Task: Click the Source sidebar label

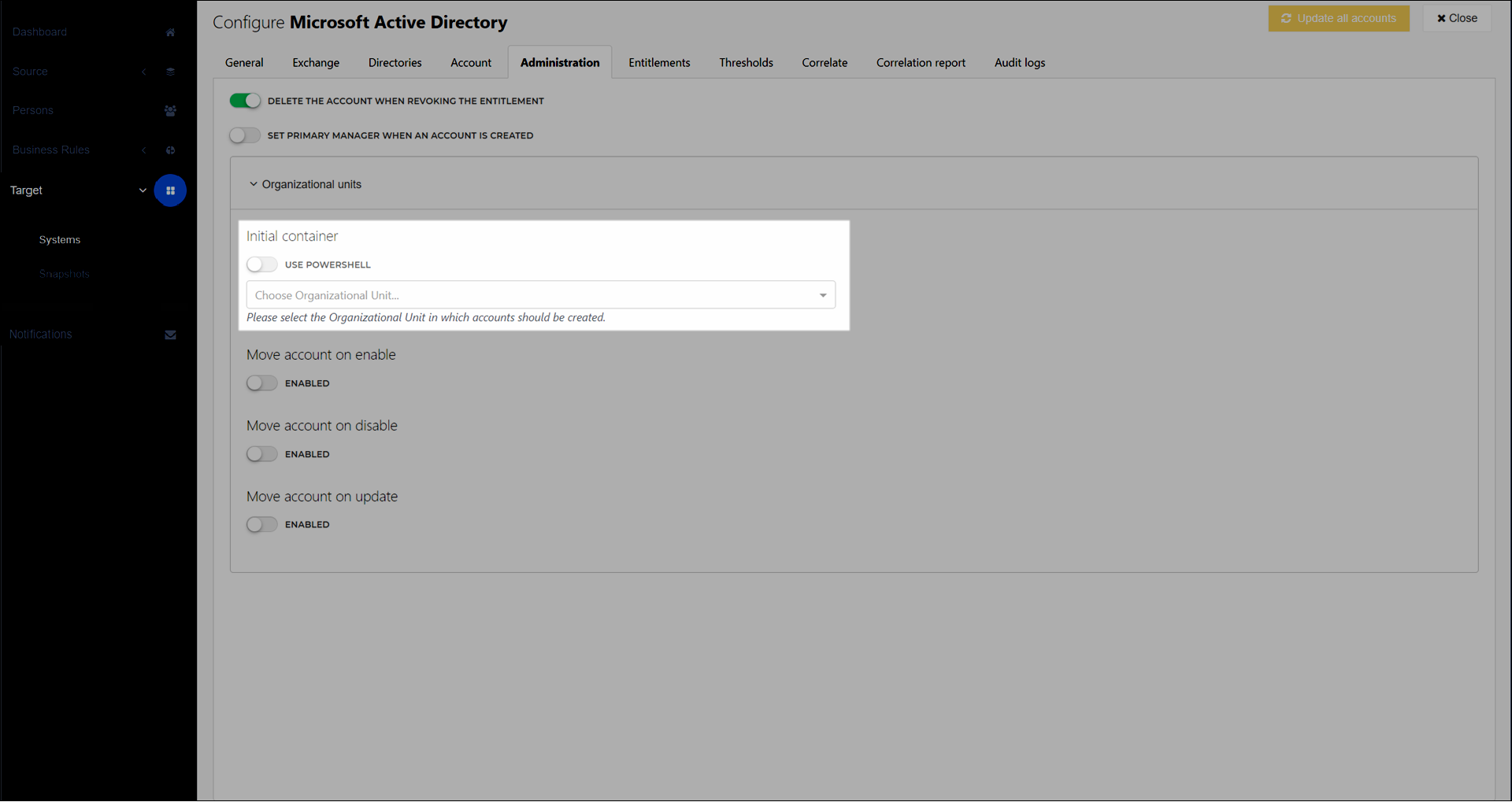Action: tap(30, 72)
